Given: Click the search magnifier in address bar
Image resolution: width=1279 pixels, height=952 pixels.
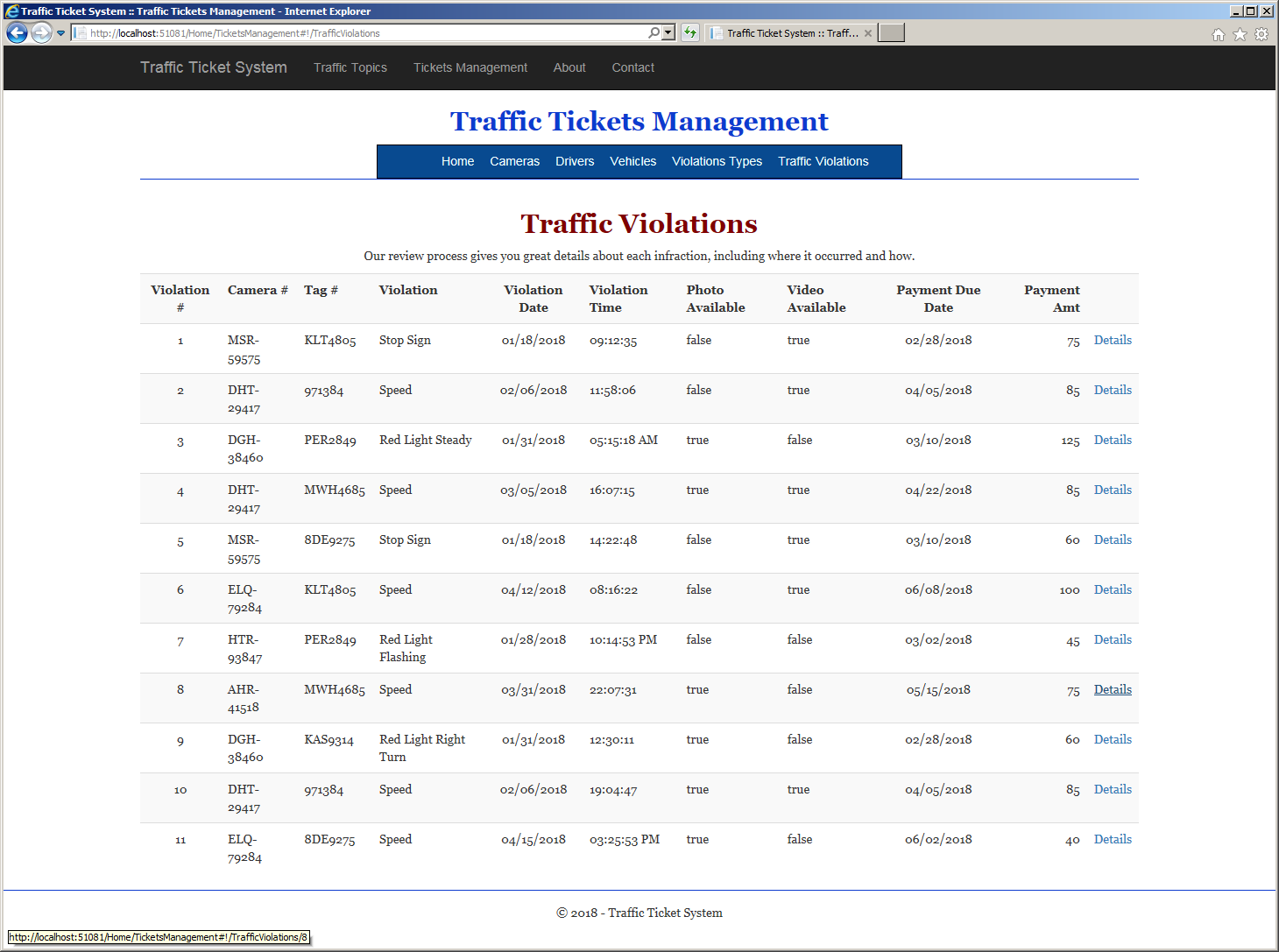Looking at the screenshot, I should (x=654, y=32).
